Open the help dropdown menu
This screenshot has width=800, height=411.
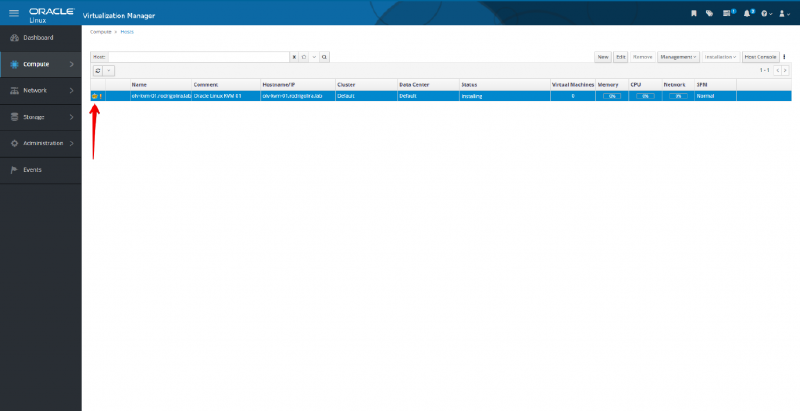(765, 13)
